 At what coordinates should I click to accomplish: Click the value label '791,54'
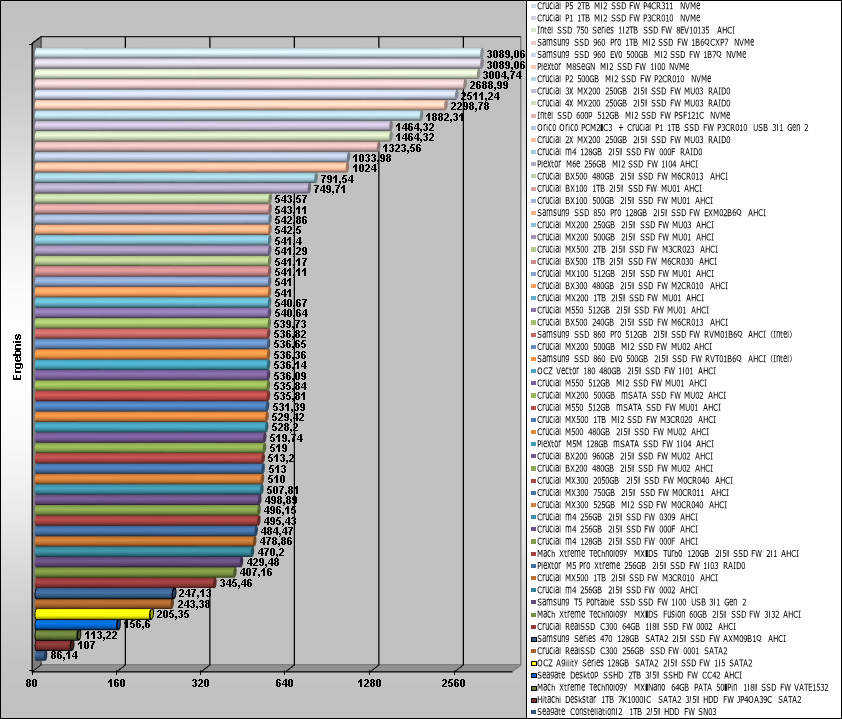tap(337, 179)
